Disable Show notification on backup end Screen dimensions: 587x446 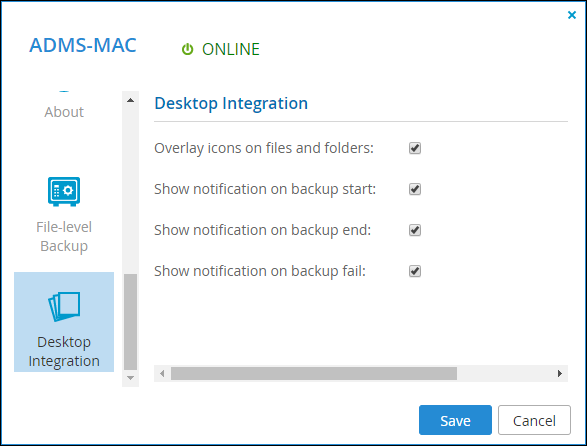coord(415,230)
